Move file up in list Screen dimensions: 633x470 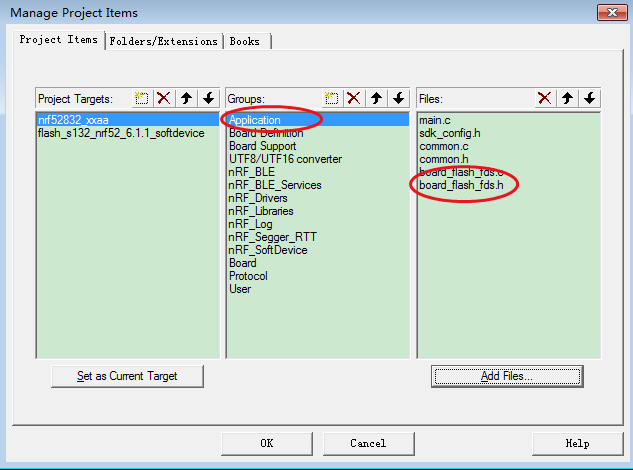pyautogui.click(x=567, y=98)
